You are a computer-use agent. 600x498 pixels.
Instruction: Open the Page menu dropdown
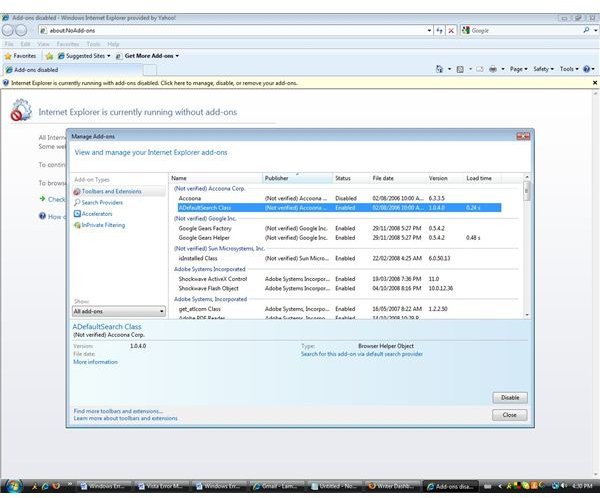[x=518, y=69]
